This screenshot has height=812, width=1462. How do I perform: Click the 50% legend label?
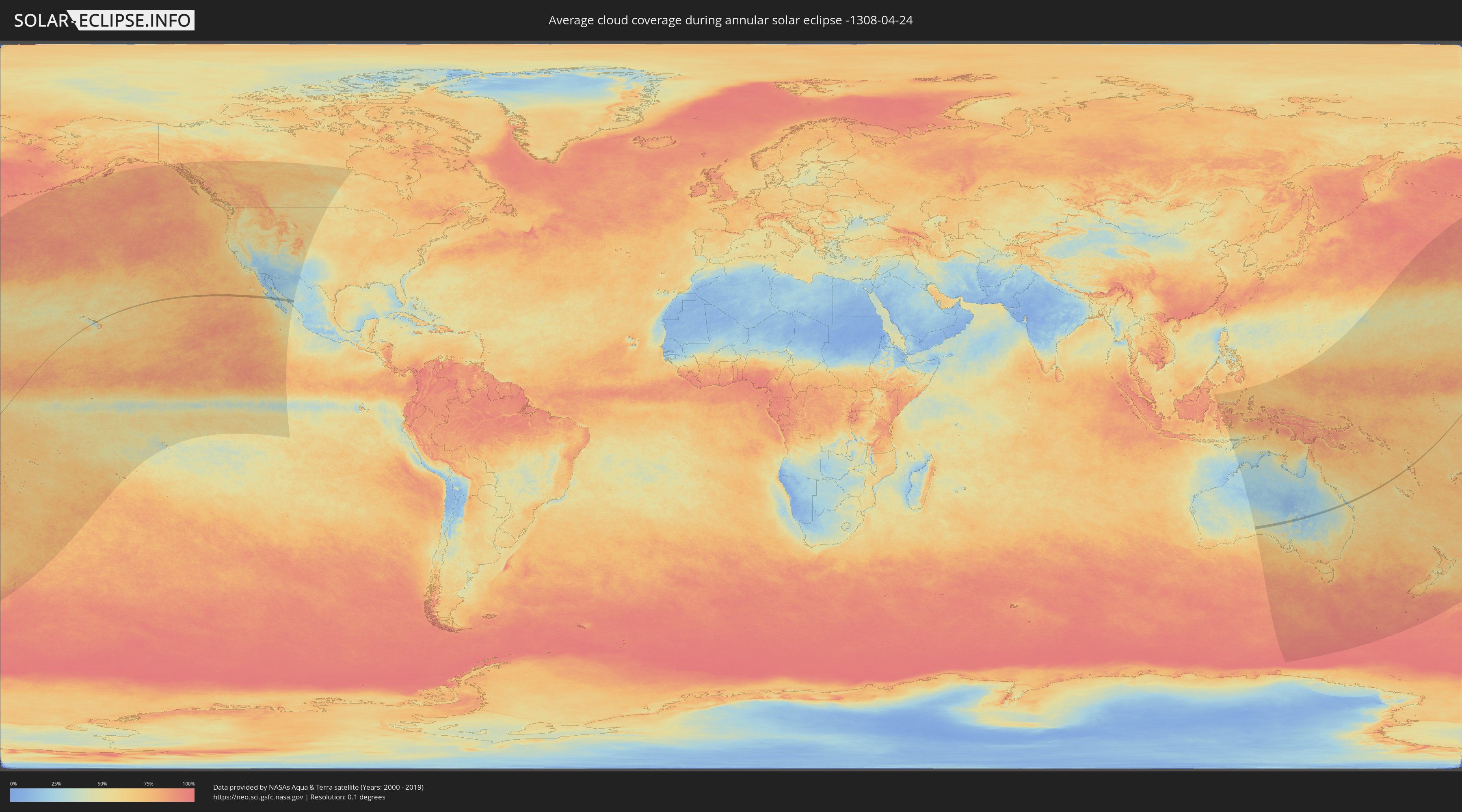coord(102,784)
